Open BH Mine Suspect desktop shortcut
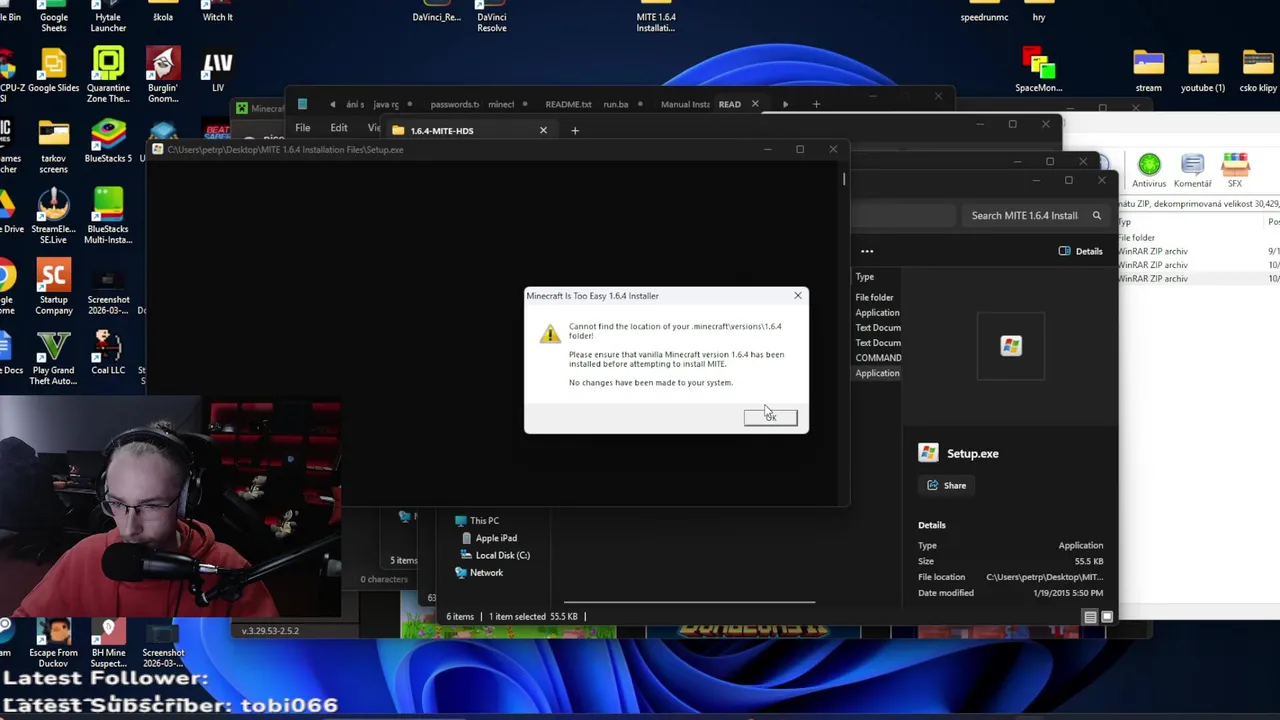 click(108, 643)
